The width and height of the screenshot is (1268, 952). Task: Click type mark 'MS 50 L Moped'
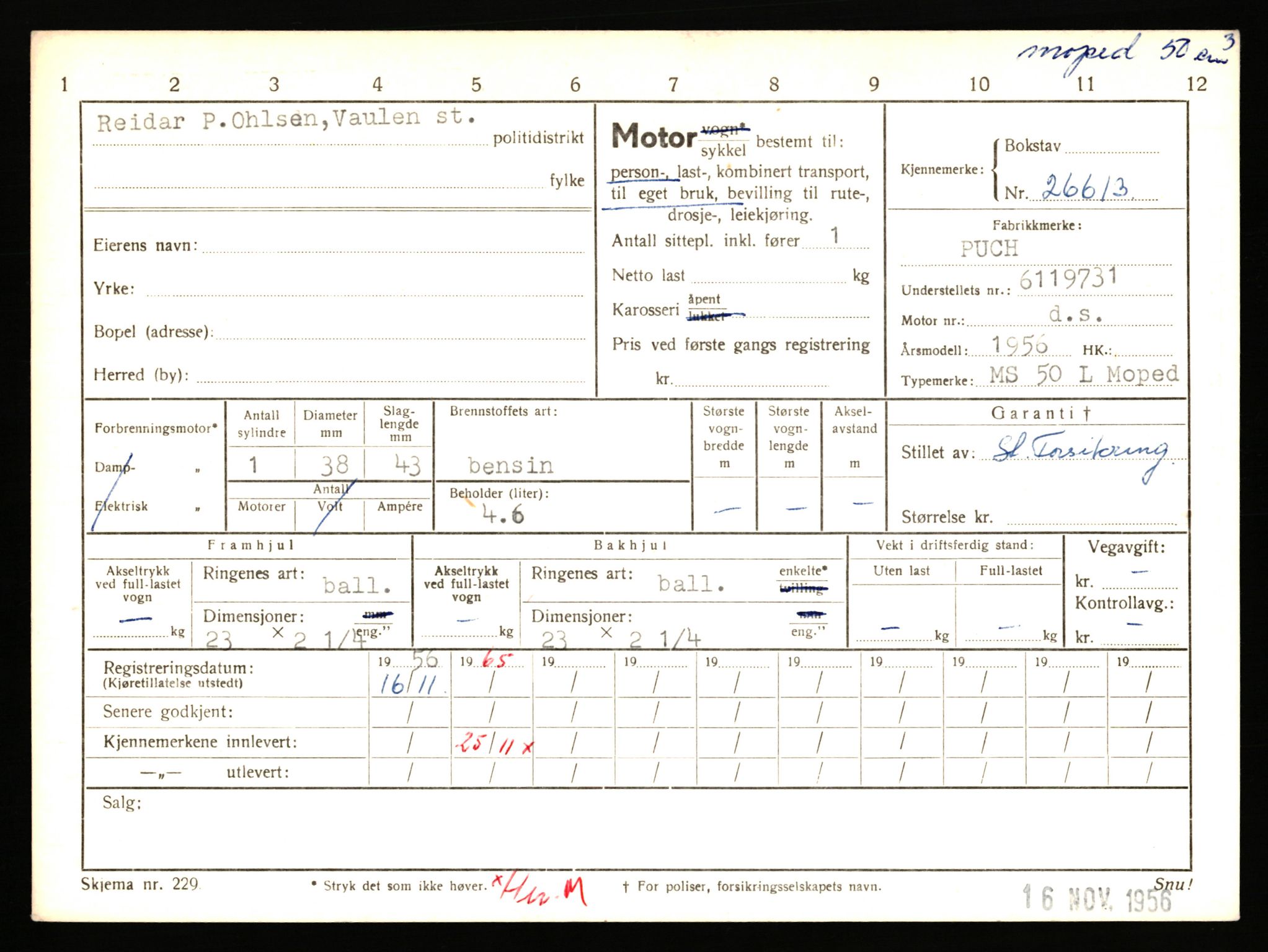pyautogui.click(x=1083, y=374)
